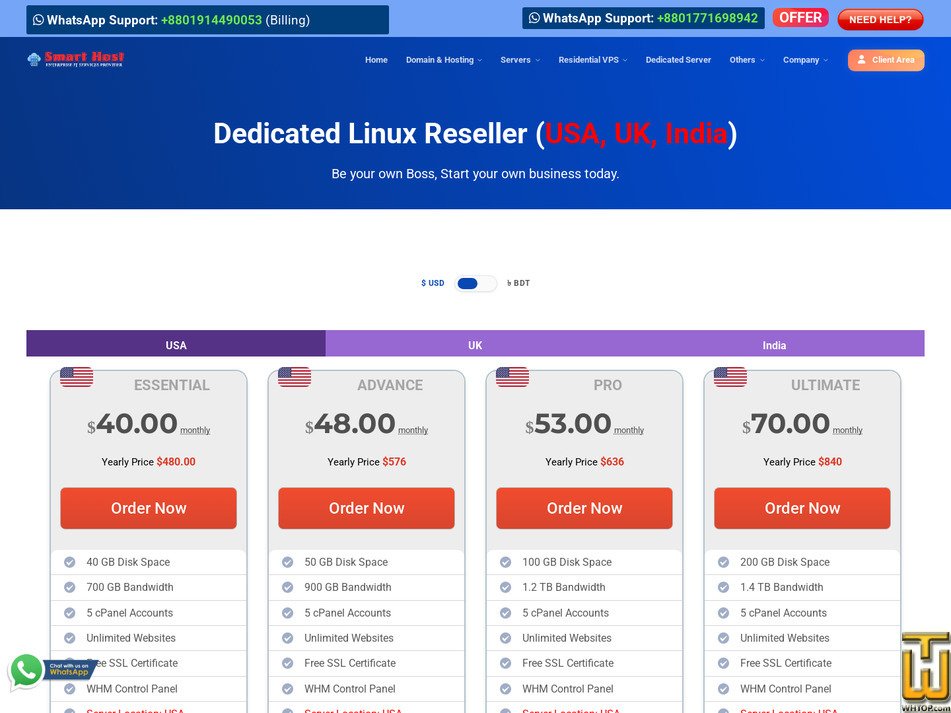The height and width of the screenshot is (713, 951).
Task: Click the check icon beside ADVANCE's WHM Control Panel
Action: (287, 689)
